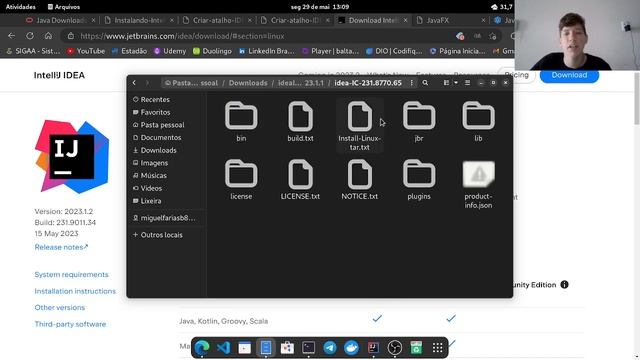
Task: Open the license folder
Action: tap(241, 179)
